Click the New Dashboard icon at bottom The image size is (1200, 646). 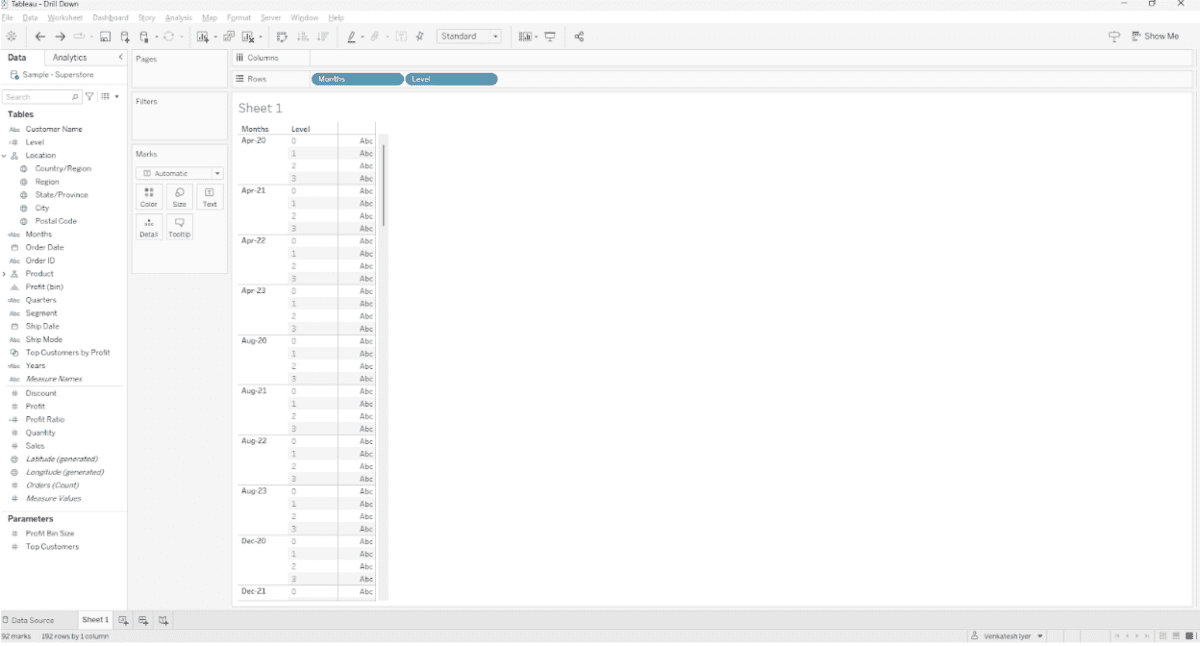pos(143,620)
